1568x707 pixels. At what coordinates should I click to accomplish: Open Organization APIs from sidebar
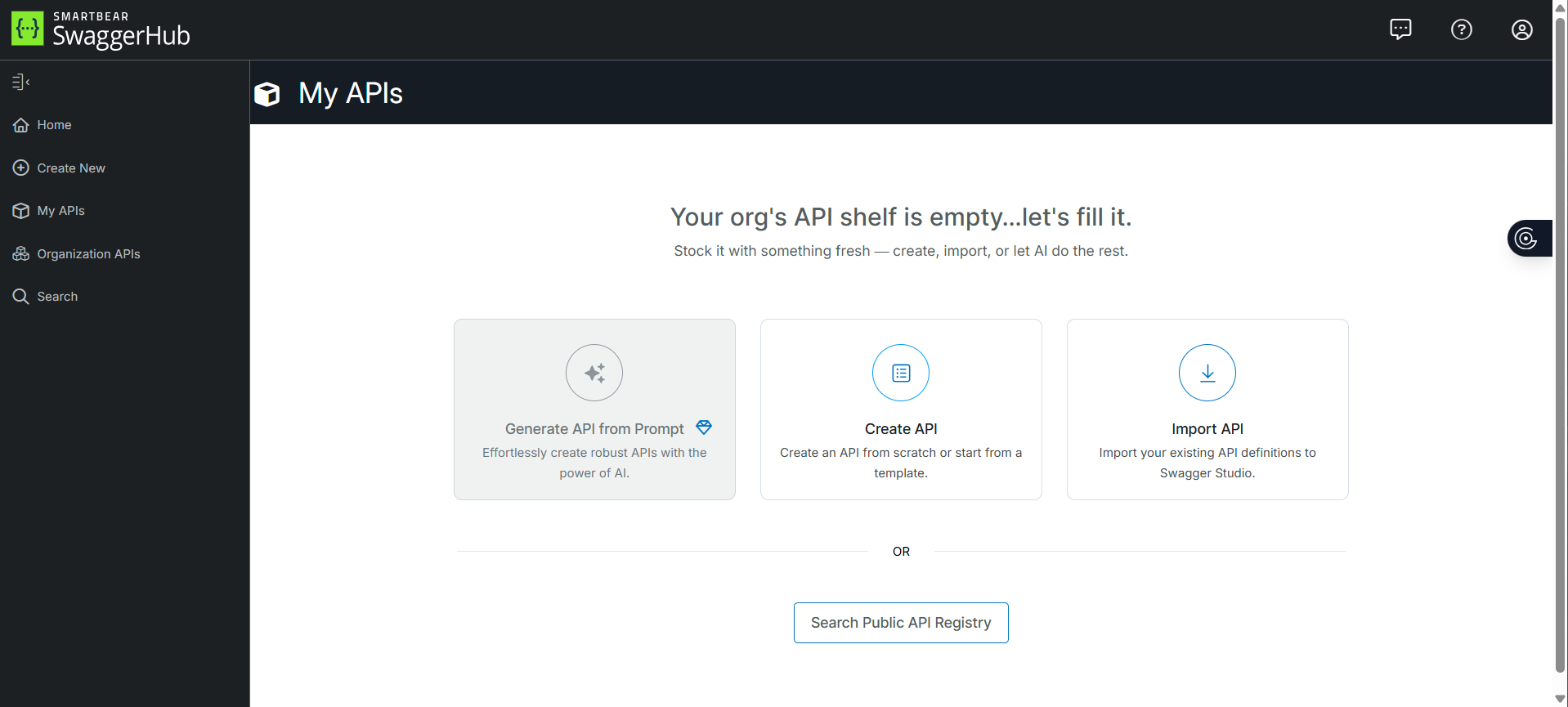point(88,254)
